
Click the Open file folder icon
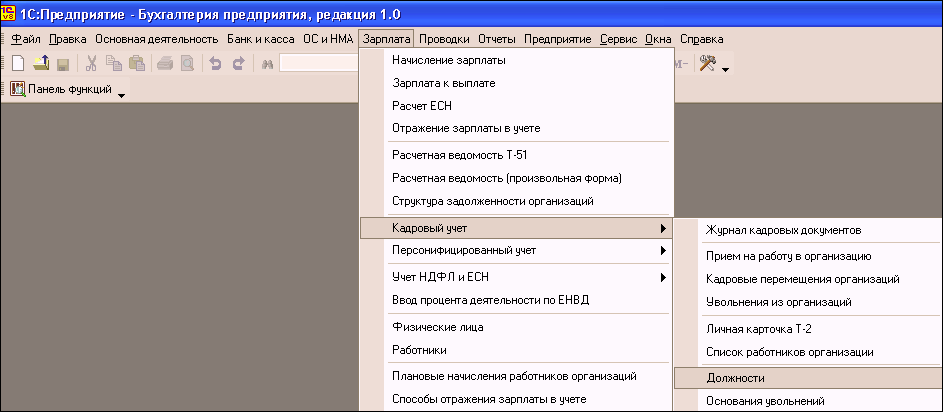tap(41, 64)
